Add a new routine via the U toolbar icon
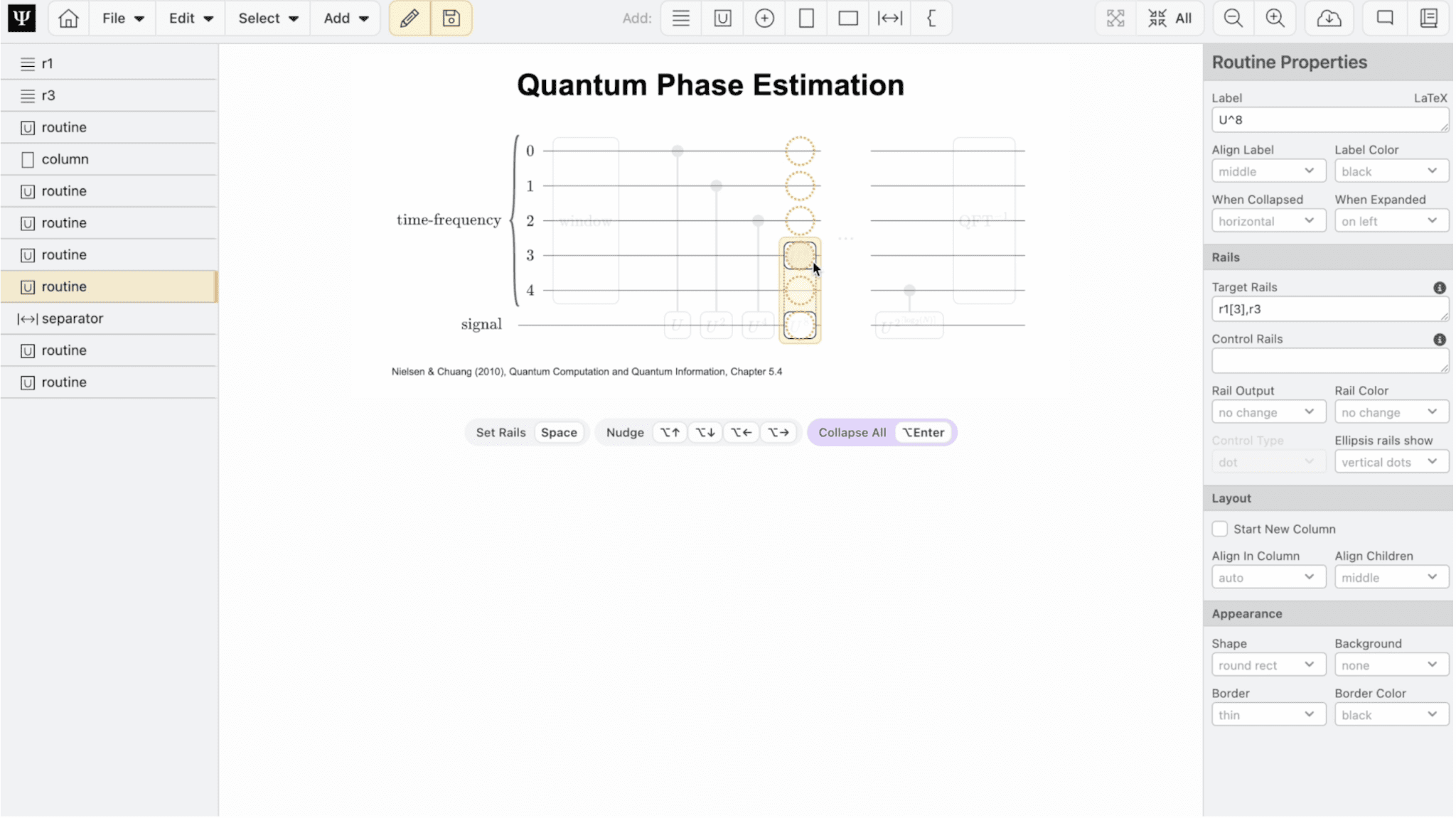 (722, 18)
